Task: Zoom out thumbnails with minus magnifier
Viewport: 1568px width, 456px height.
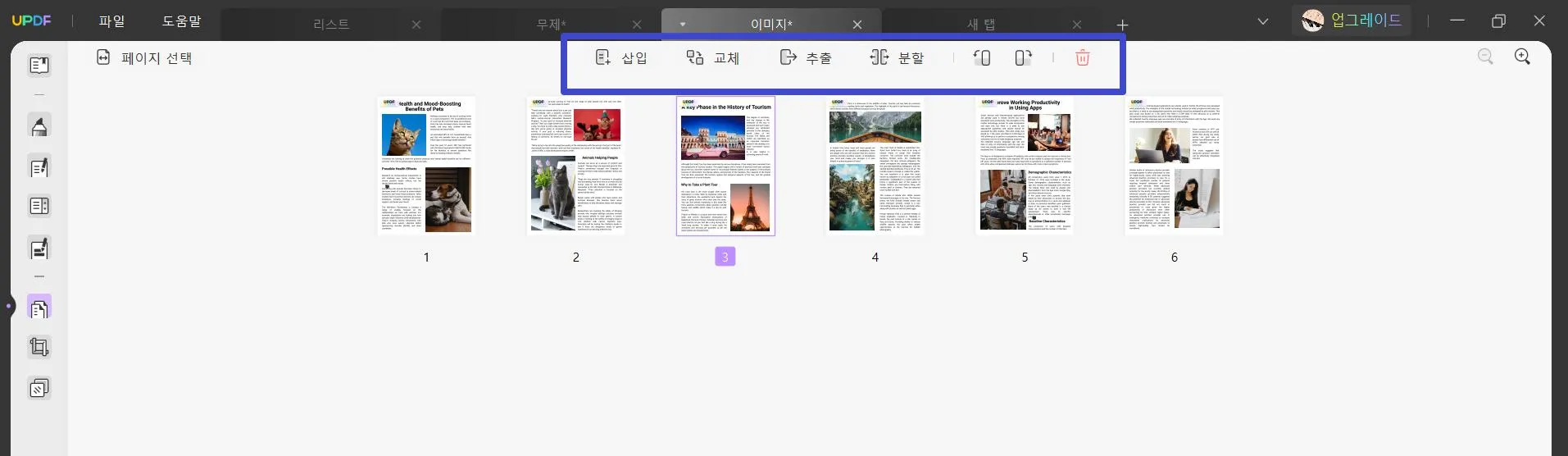Action: coord(1485,57)
